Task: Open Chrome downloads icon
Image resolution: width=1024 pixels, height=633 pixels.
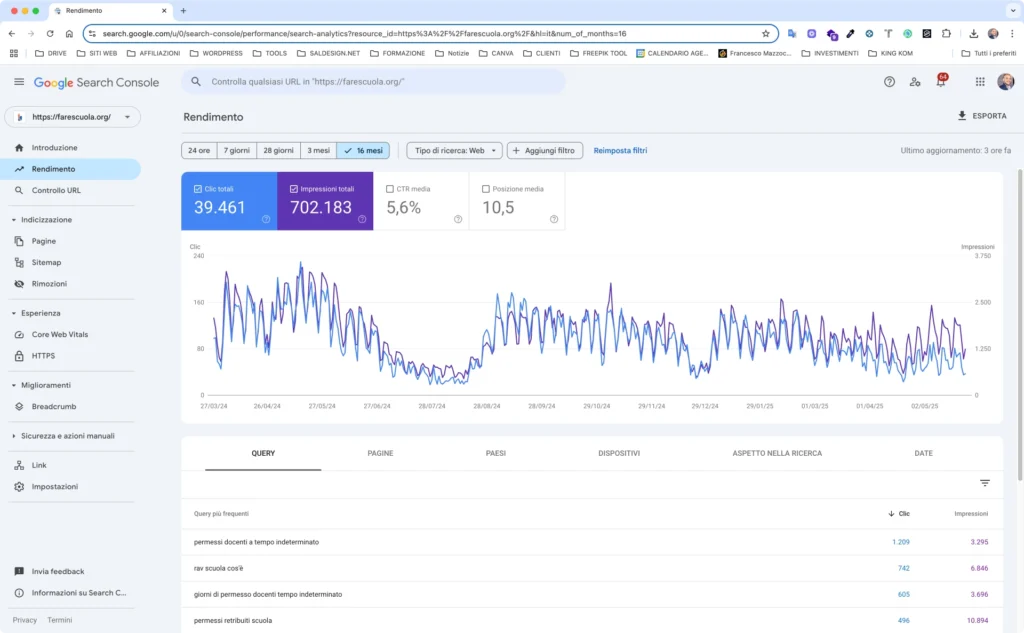Action: coord(973,33)
